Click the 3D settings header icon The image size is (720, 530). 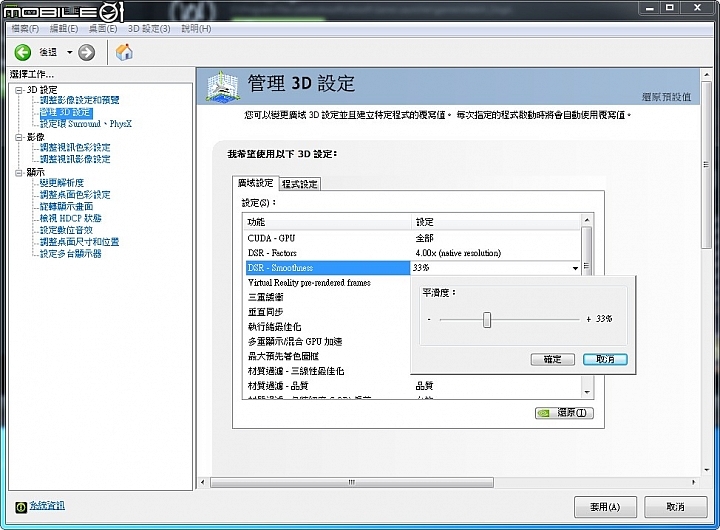[222, 87]
